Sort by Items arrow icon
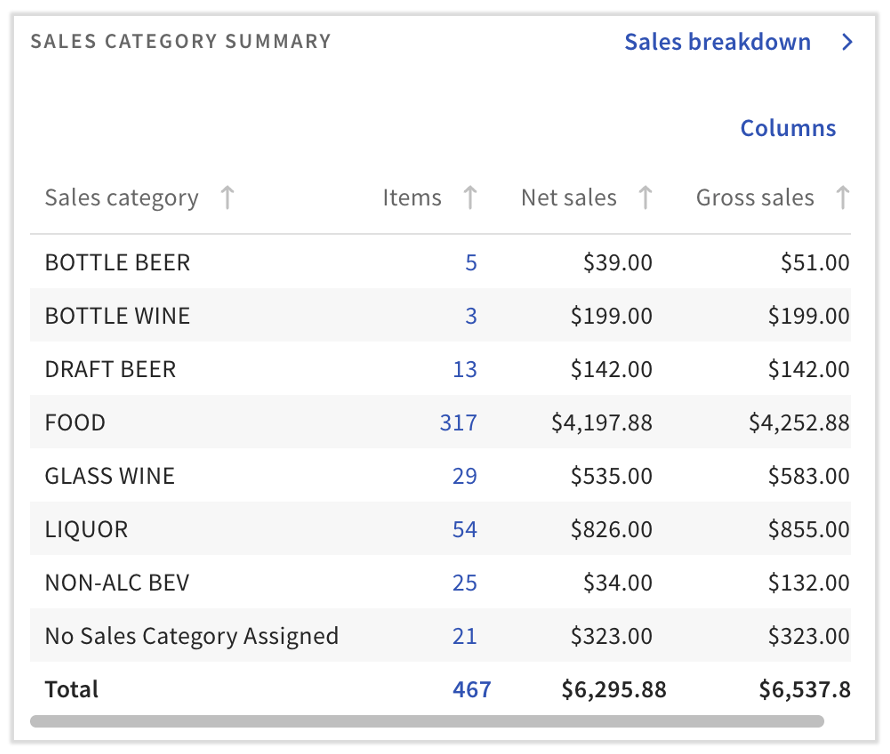The height and width of the screenshot is (754, 890). pyautogui.click(x=470, y=198)
